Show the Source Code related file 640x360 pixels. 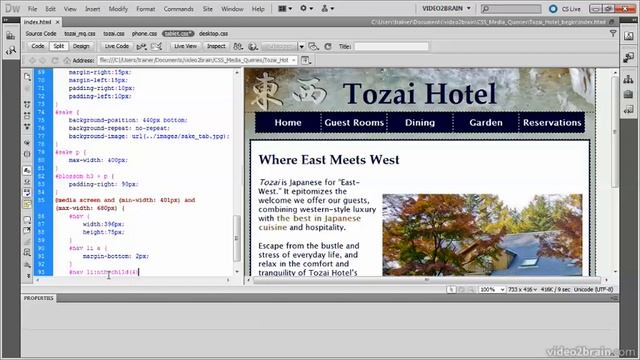pos(41,33)
